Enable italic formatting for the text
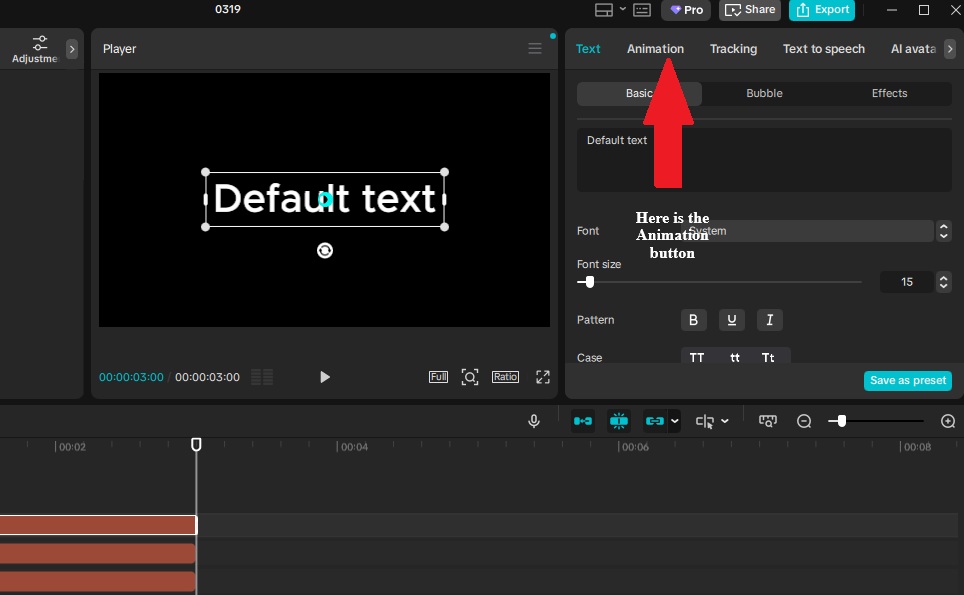This screenshot has height=595, width=964. click(769, 320)
